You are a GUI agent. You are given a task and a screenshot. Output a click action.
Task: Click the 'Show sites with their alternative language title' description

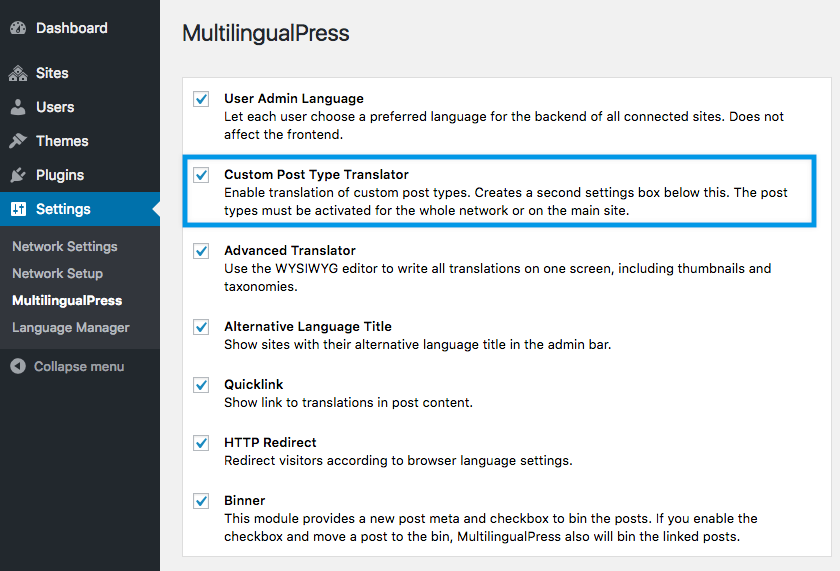pyautogui.click(x=417, y=344)
